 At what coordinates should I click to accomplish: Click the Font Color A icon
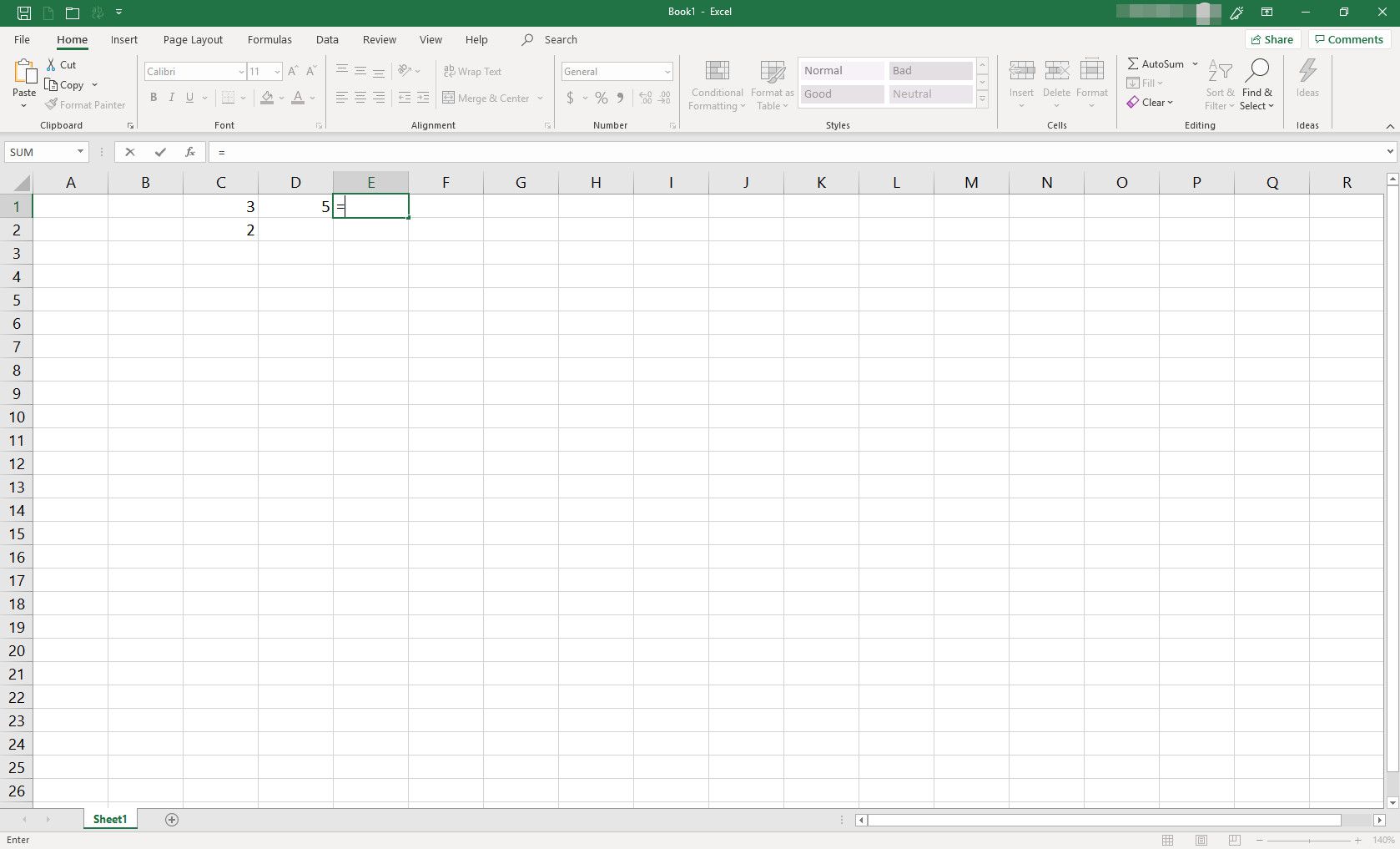(x=298, y=98)
